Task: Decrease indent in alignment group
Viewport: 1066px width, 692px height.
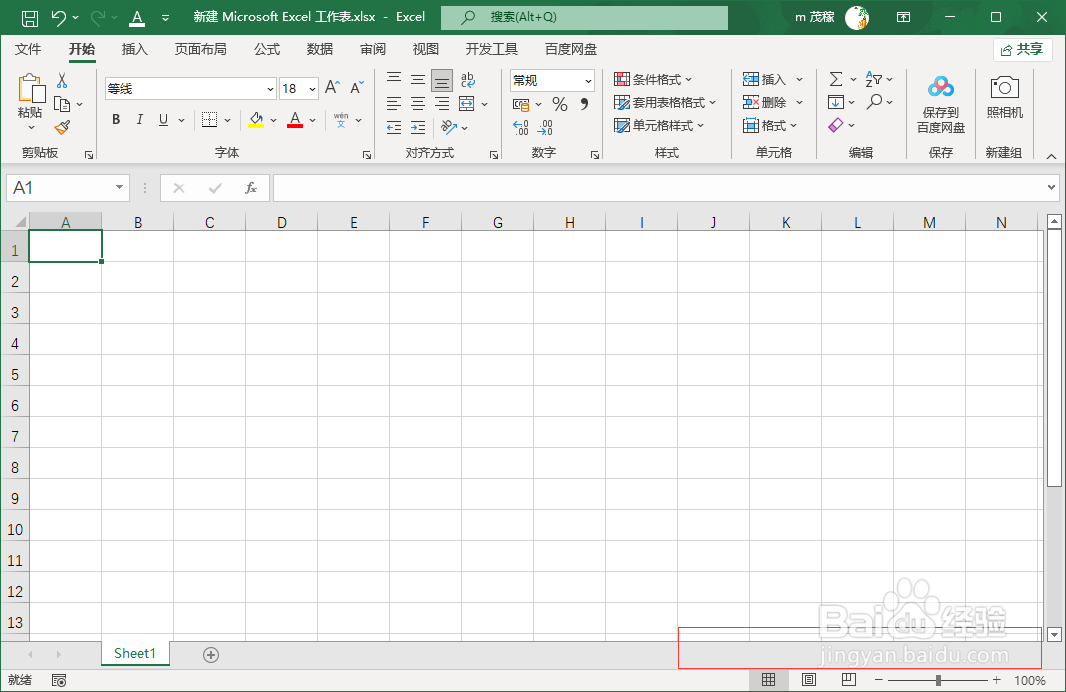Action: [x=394, y=127]
